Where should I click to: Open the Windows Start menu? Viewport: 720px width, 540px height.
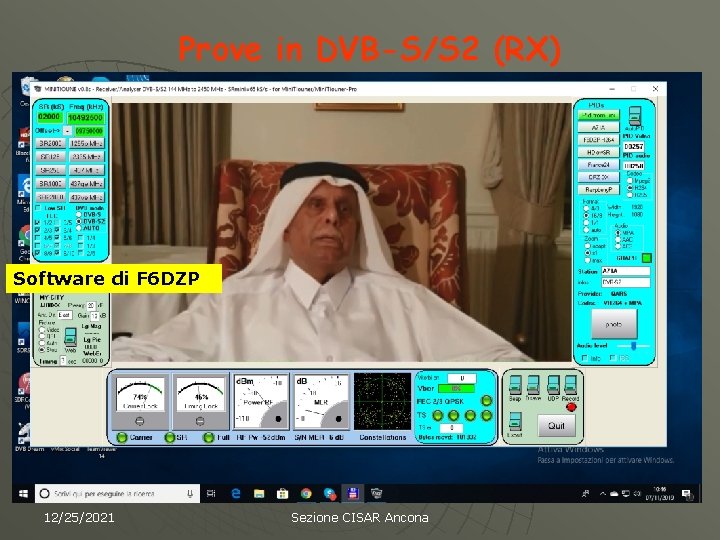(x=23, y=494)
